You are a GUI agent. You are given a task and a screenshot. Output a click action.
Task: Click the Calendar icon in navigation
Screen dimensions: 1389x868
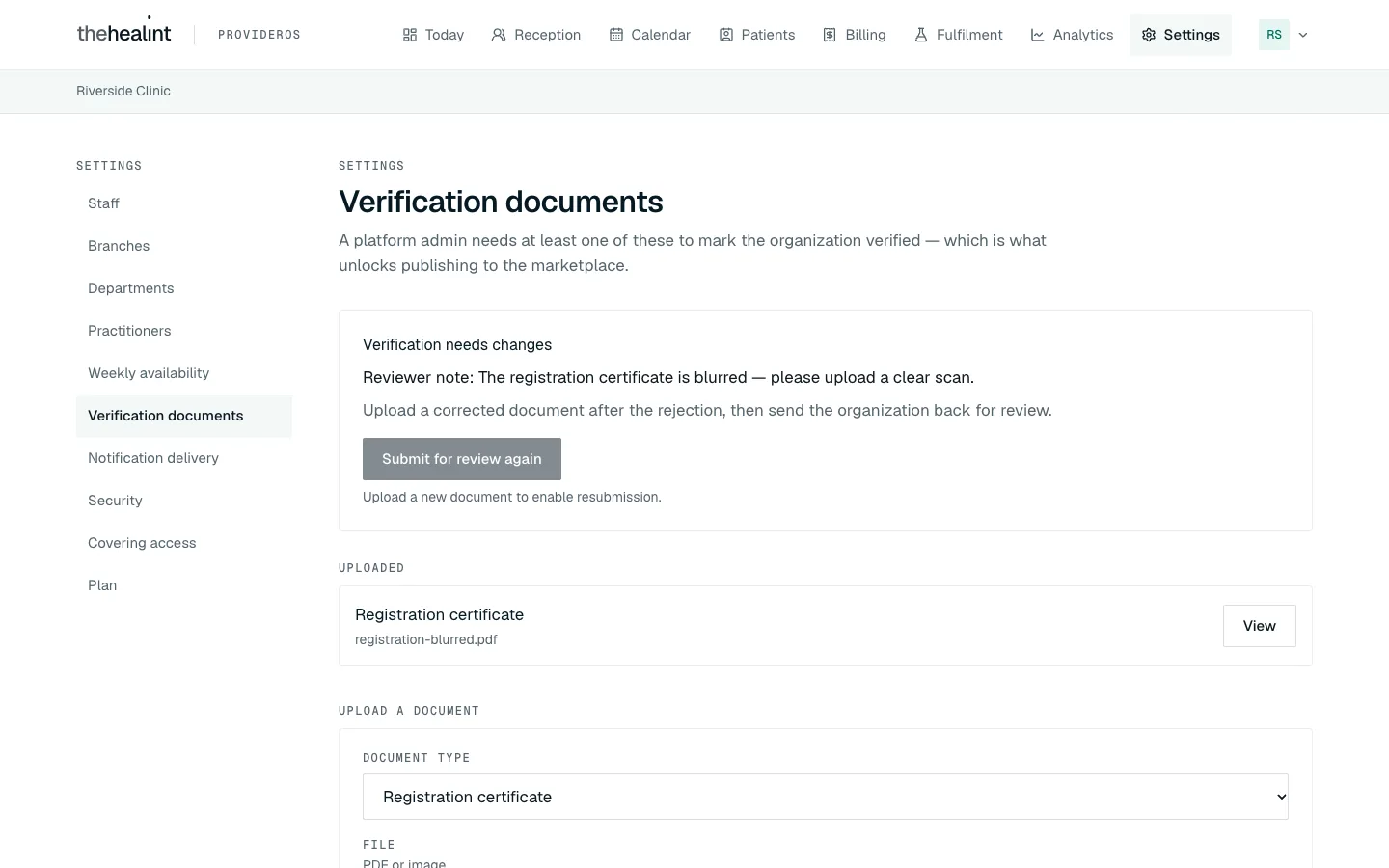616,35
